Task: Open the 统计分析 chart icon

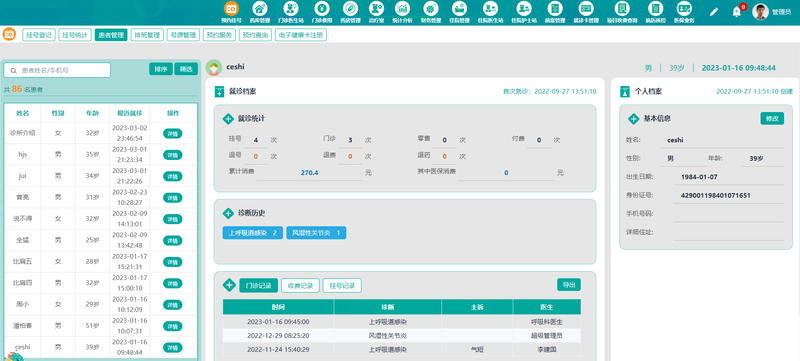Action: [x=402, y=8]
